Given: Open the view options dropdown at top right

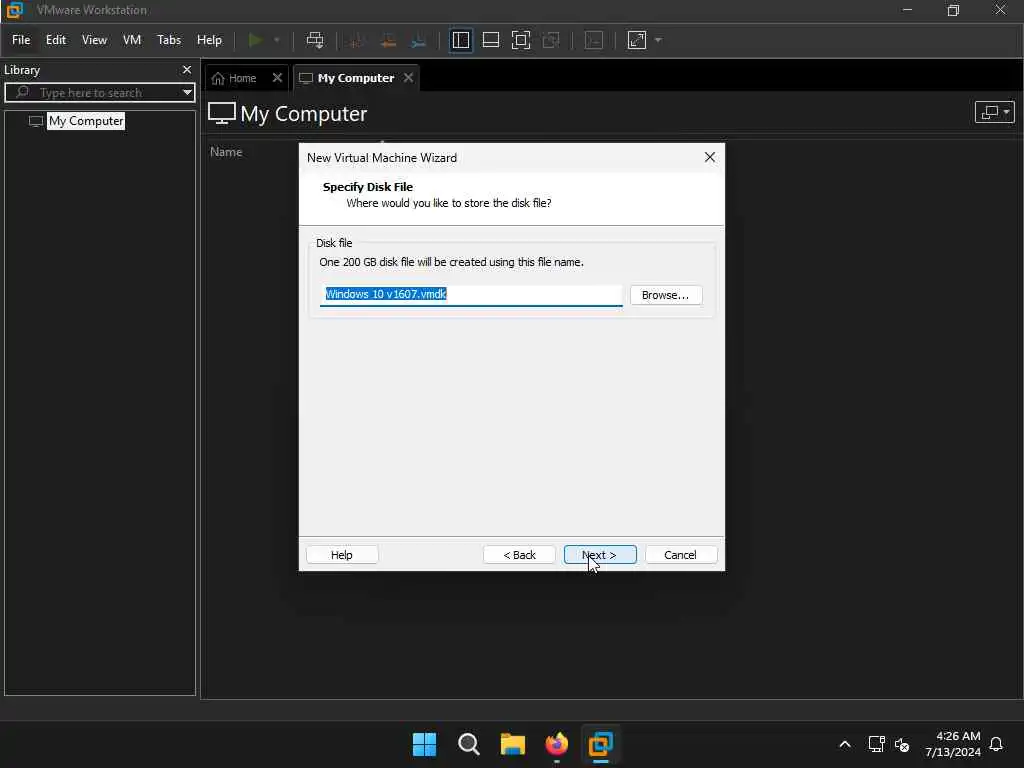Looking at the screenshot, I should 994,112.
